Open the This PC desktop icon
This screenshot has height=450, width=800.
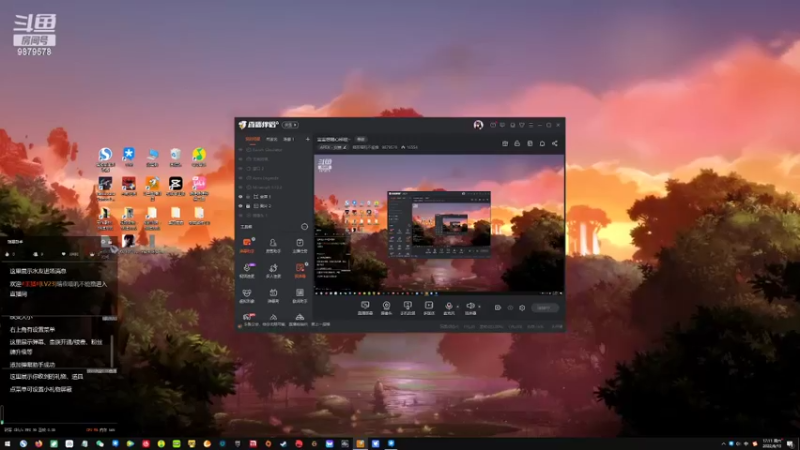coord(152,157)
